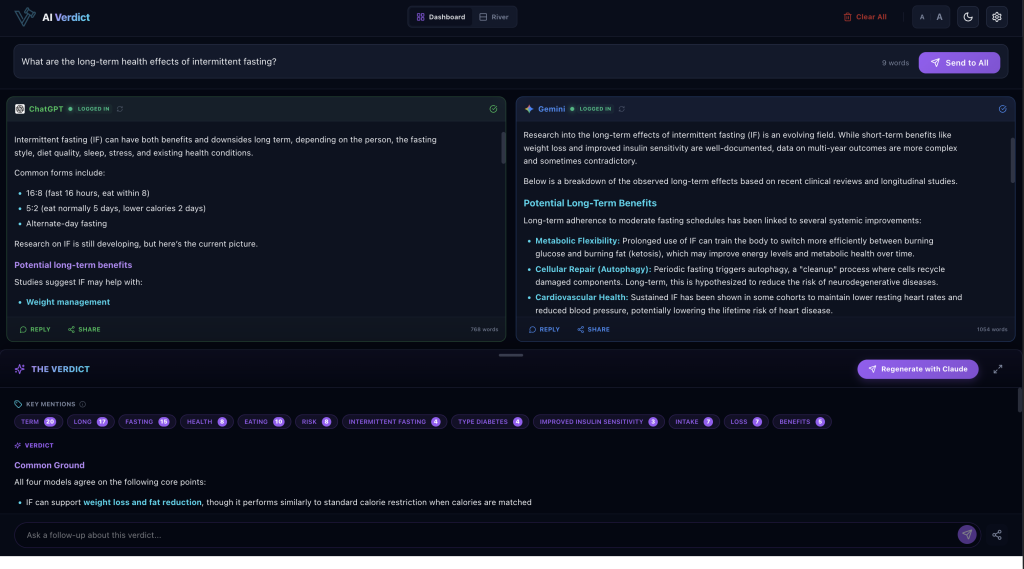Viewport: 1024px width, 569px height.
Task: Click the verdict share icon at bottom right
Action: (997, 535)
